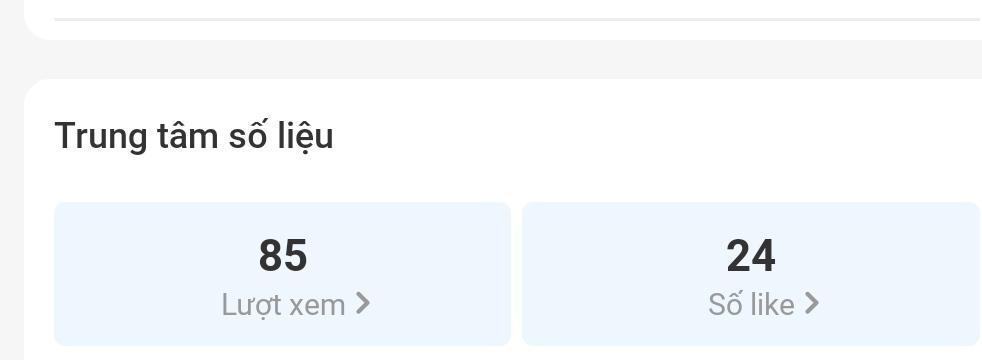The height and width of the screenshot is (360, 982).
Task: Expand view details via Lượt xem arrow
Action: point(363,304)
